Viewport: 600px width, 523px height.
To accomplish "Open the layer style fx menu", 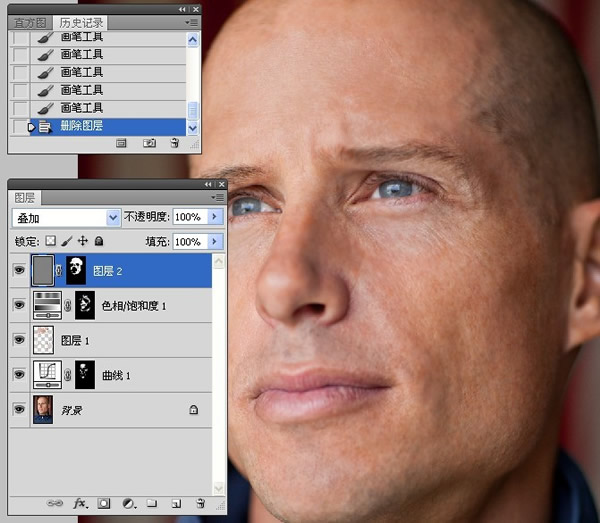I will tap(80, 503).
